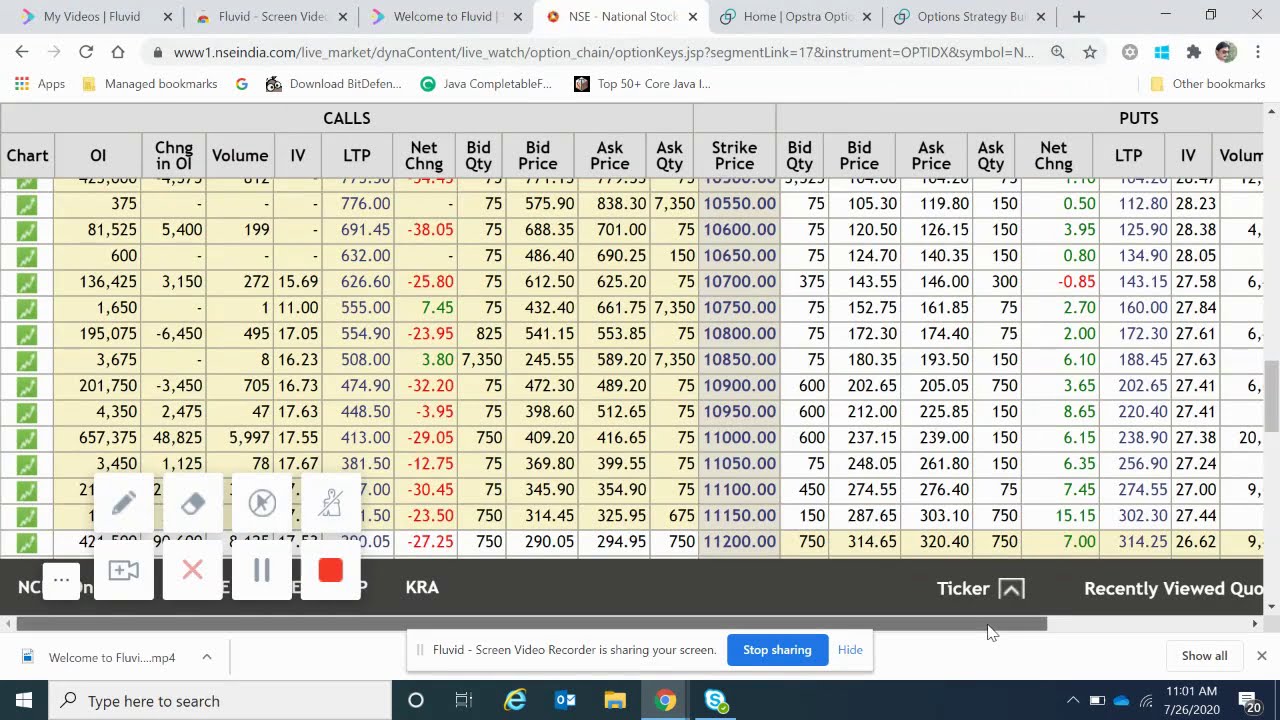Expand the Ticker panel arrow
This screenshot has height=720, width=1280.
click(x=1012, y=588)
